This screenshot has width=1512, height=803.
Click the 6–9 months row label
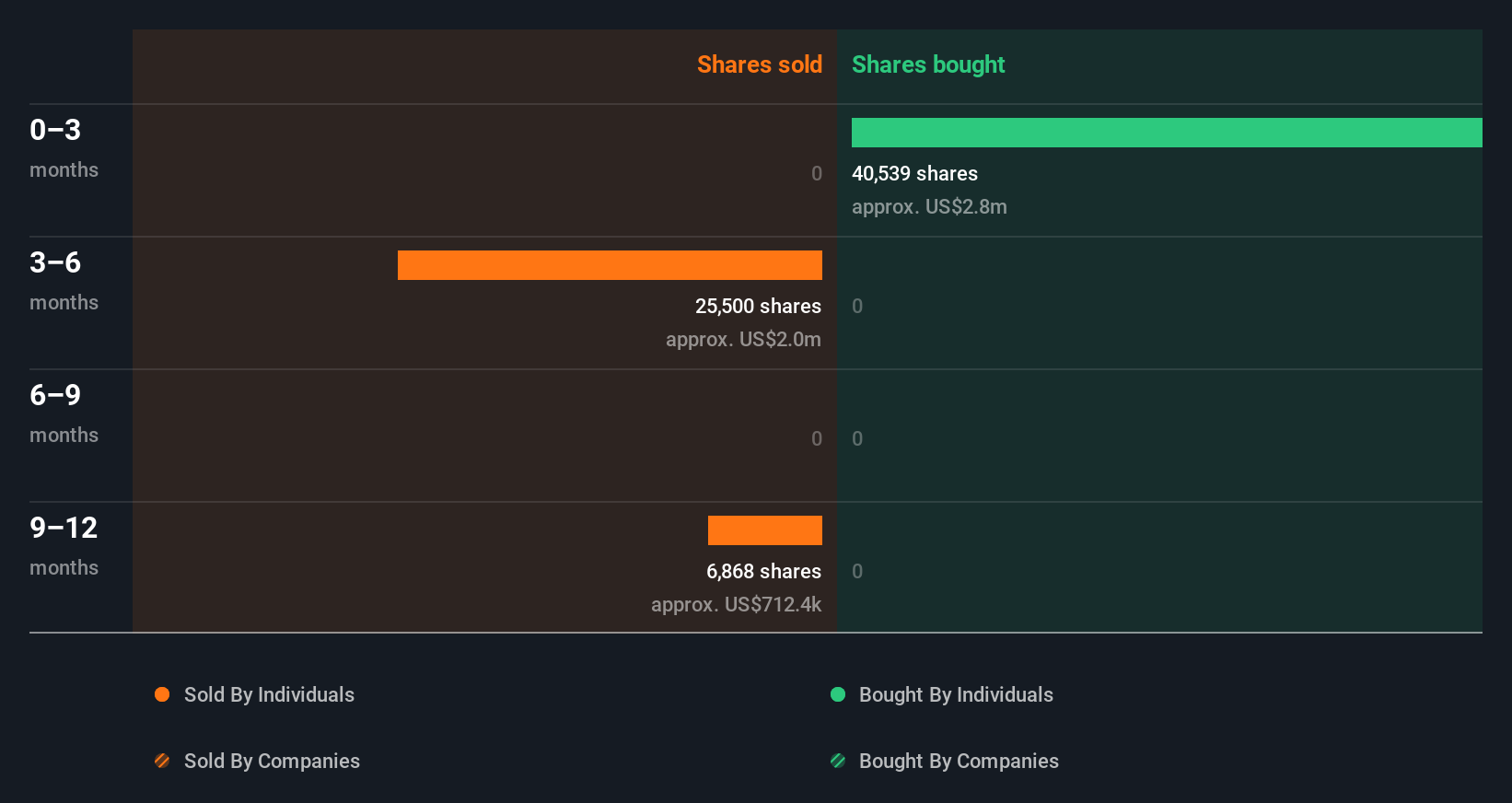[64, 413]
